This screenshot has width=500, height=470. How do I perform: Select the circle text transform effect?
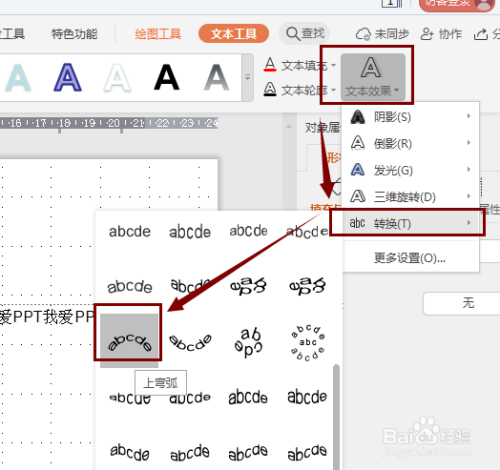(x=249, y=343)
